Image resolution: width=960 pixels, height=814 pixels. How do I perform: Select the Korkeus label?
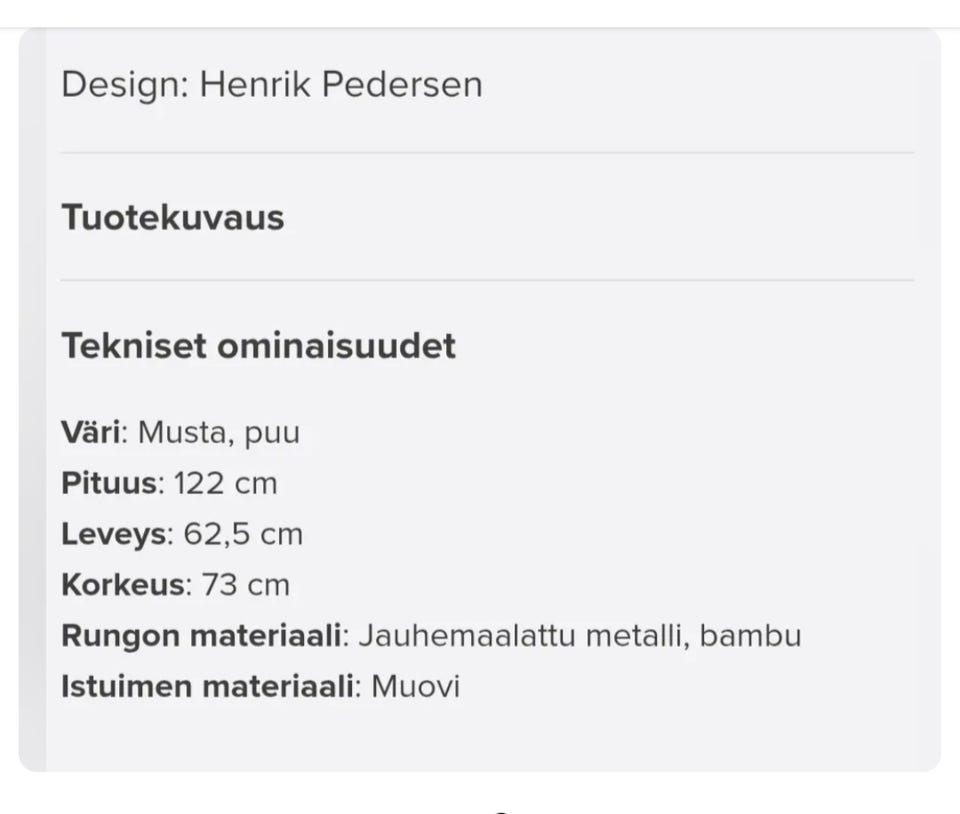[x=123, y=585]
